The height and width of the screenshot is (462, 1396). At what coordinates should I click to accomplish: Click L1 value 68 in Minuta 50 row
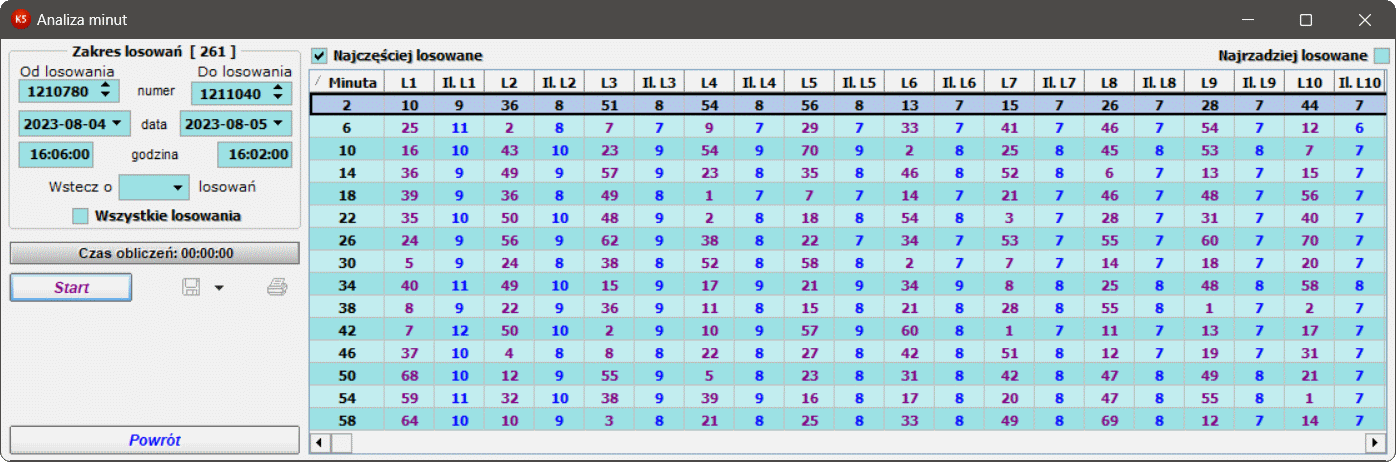pos(409,375)
